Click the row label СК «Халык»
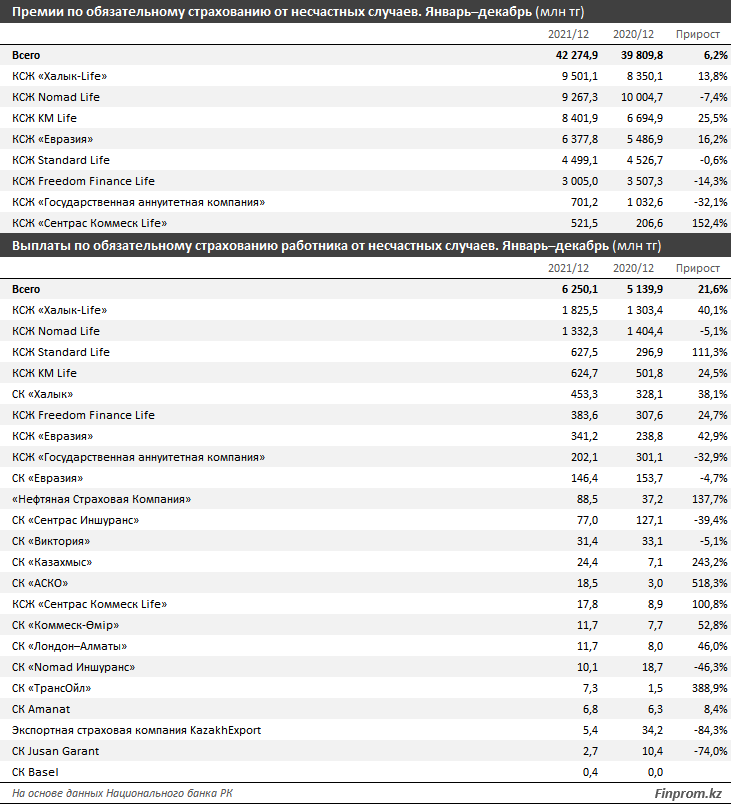This screenshot has height=804, width=731. [43, 394]
